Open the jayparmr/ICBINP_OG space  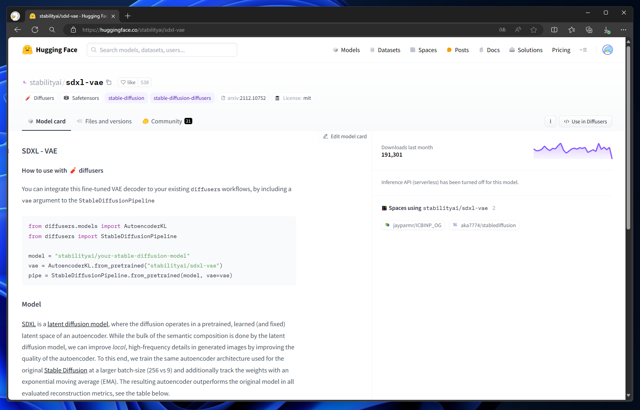click(413, 225)
